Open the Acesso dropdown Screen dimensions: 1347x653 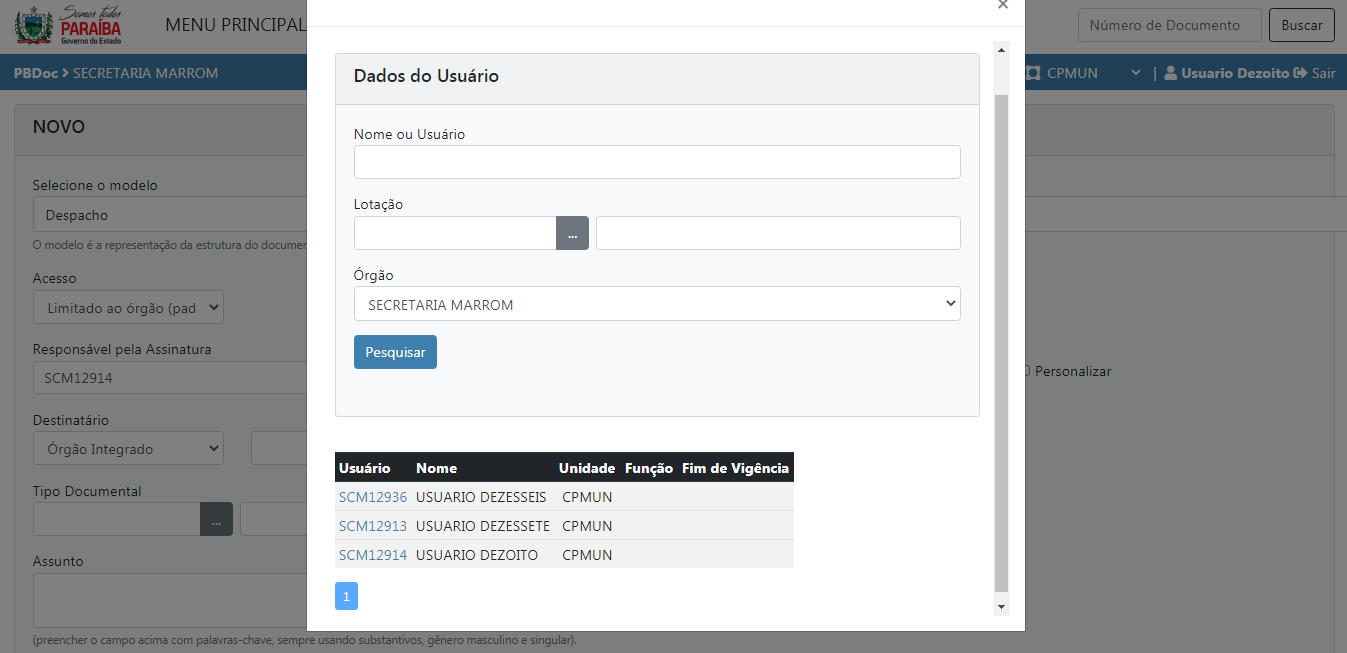128,308
